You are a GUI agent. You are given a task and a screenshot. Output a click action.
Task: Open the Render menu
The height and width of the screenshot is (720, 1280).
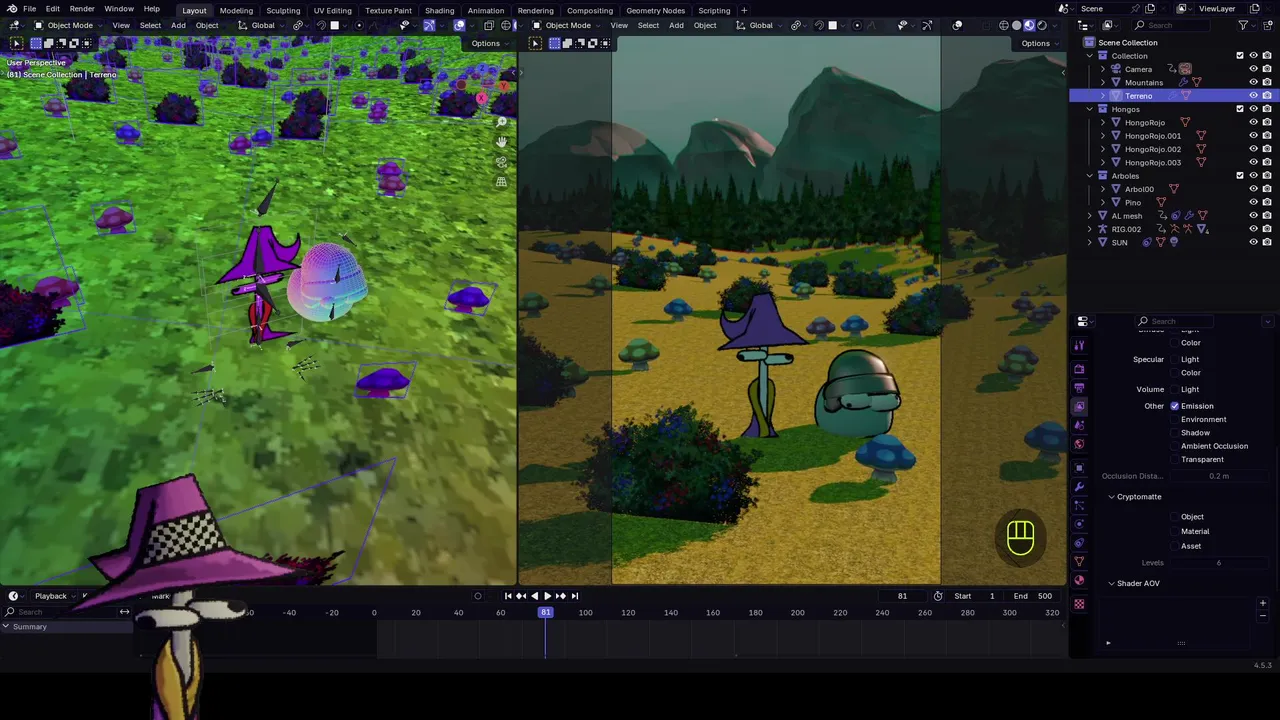tap(82, 9)
